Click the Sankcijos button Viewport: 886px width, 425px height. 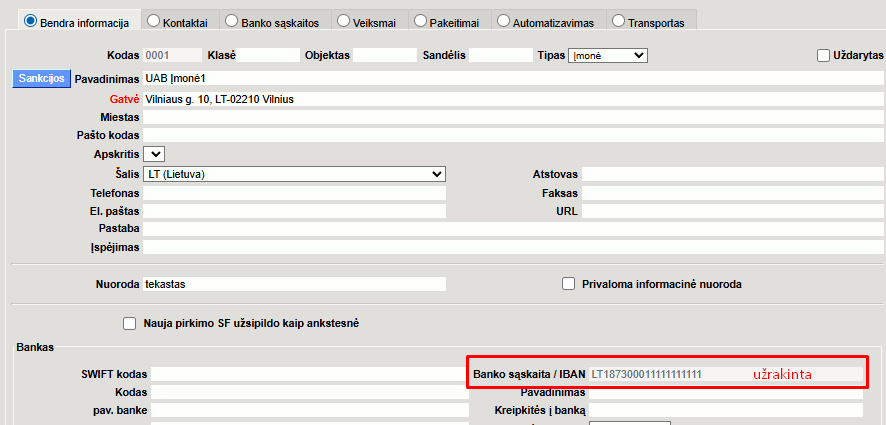(41, 78)
